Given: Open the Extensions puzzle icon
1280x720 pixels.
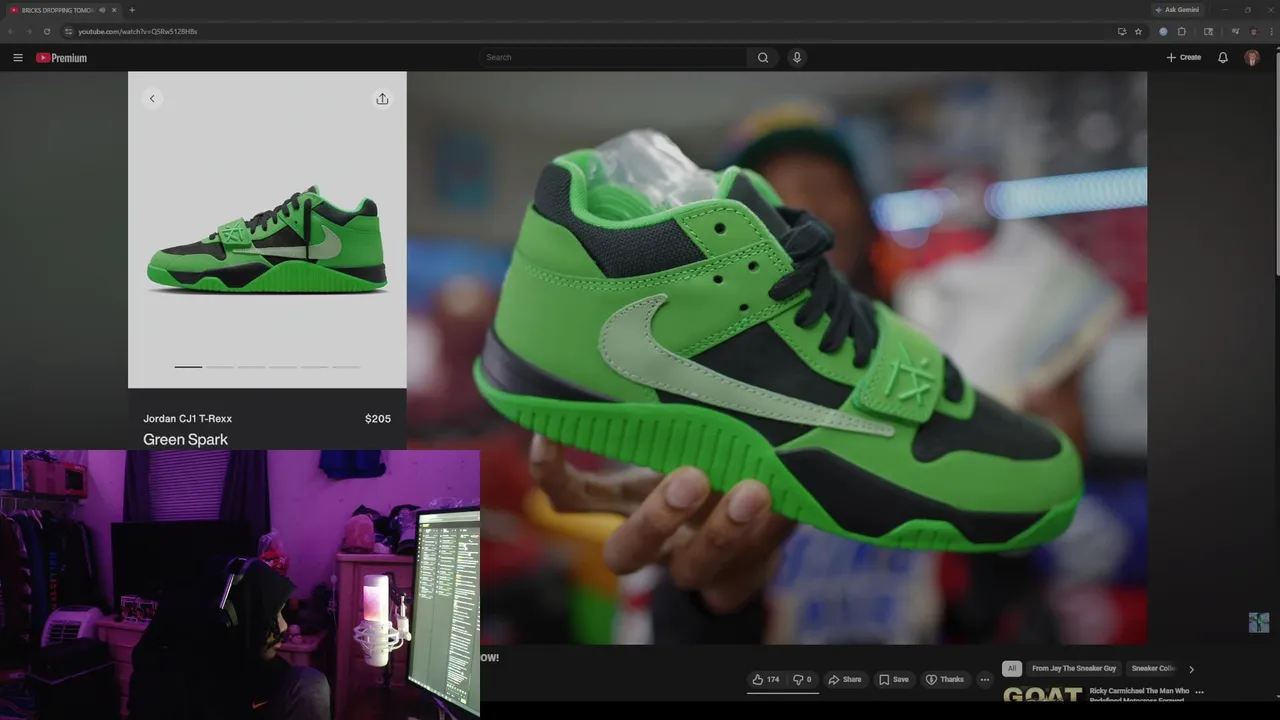Looking at the screenshot, I should [x=1181, y=31].
